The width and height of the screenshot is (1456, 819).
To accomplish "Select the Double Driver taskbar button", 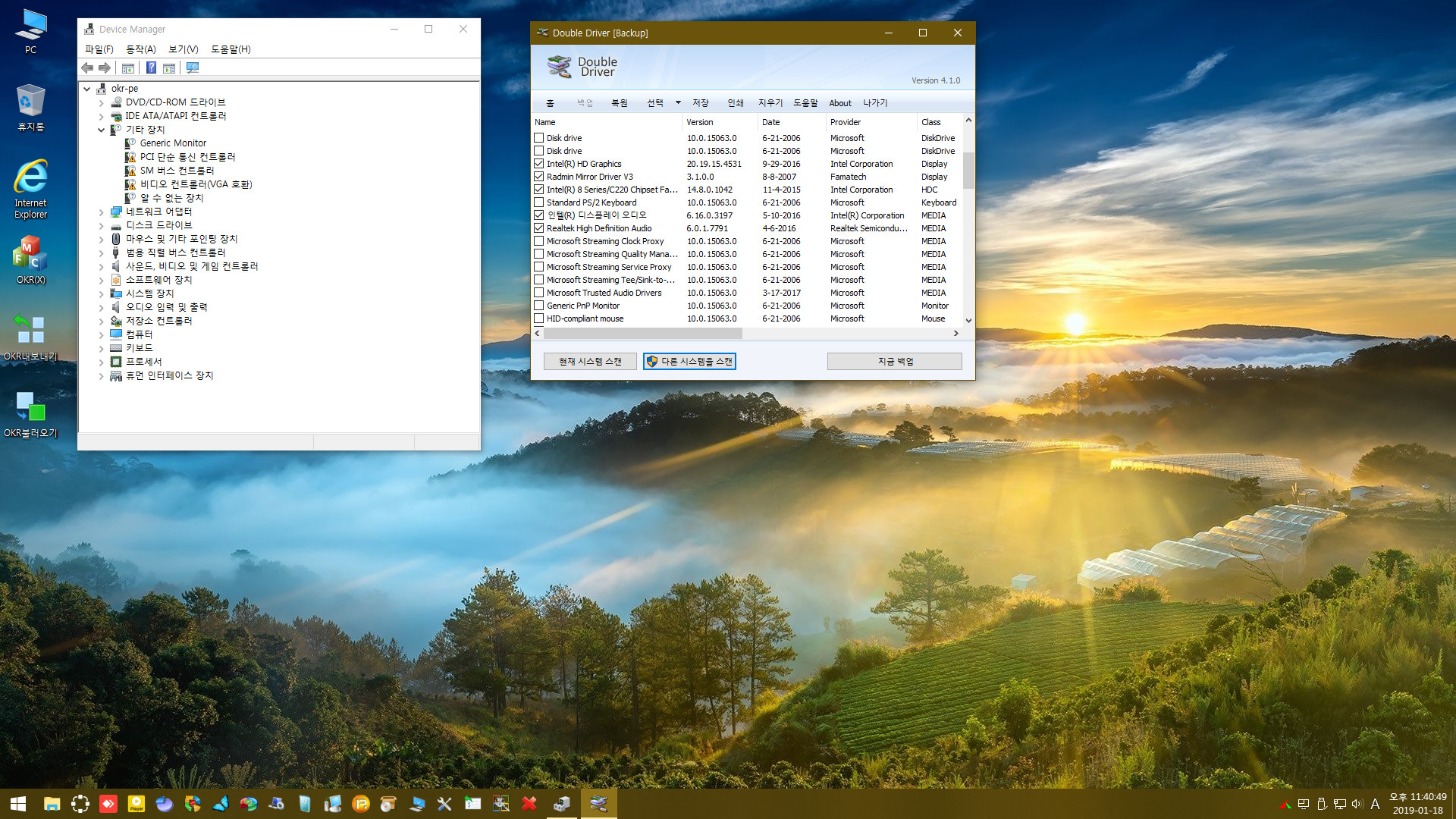I will tap(599, 804).
